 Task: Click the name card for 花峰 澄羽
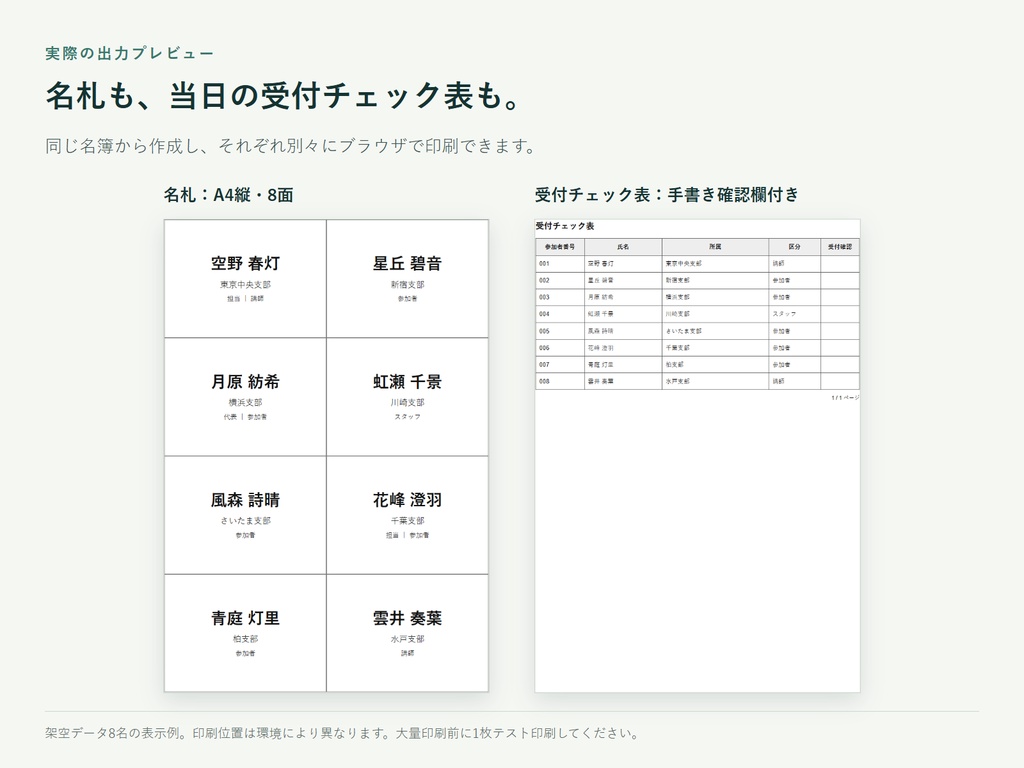[x=408, y=515]
